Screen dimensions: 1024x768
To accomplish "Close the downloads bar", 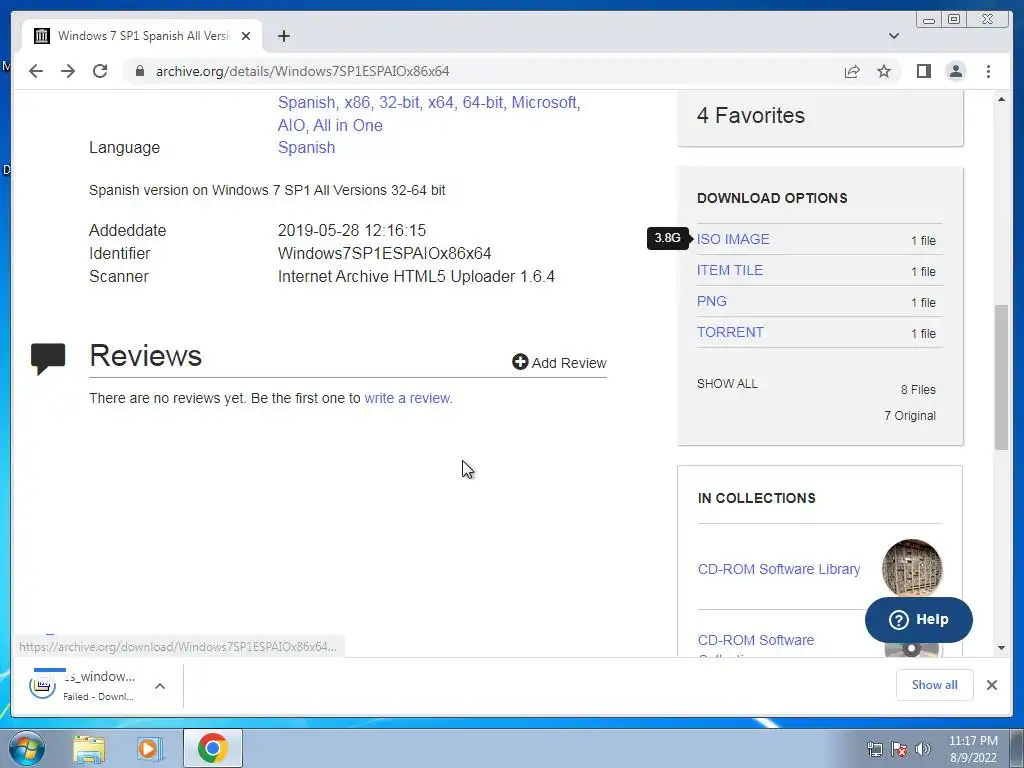I will 991,684.
